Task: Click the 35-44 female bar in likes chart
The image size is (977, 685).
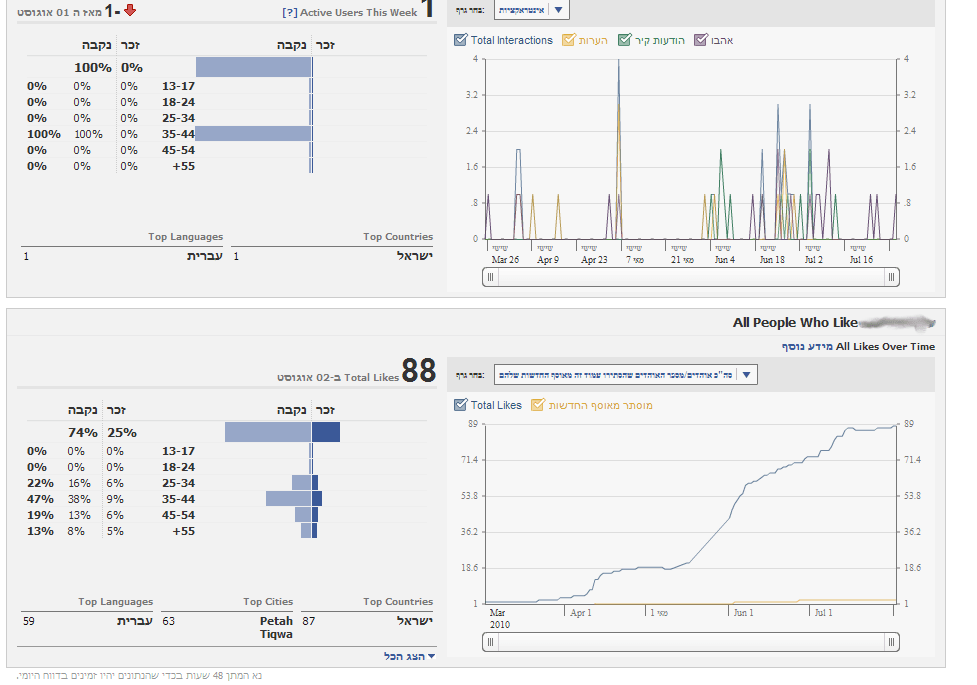Action: point(288,499)
